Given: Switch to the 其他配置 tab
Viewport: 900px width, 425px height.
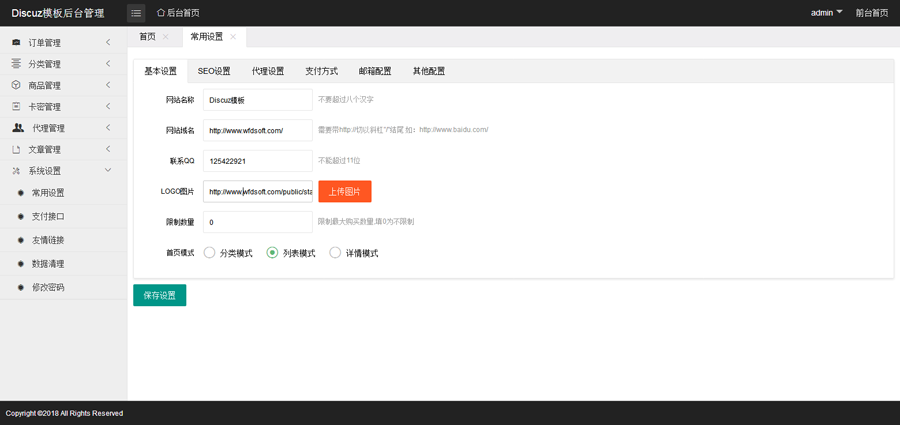Looking at the screenshot, I should [429, 71].
